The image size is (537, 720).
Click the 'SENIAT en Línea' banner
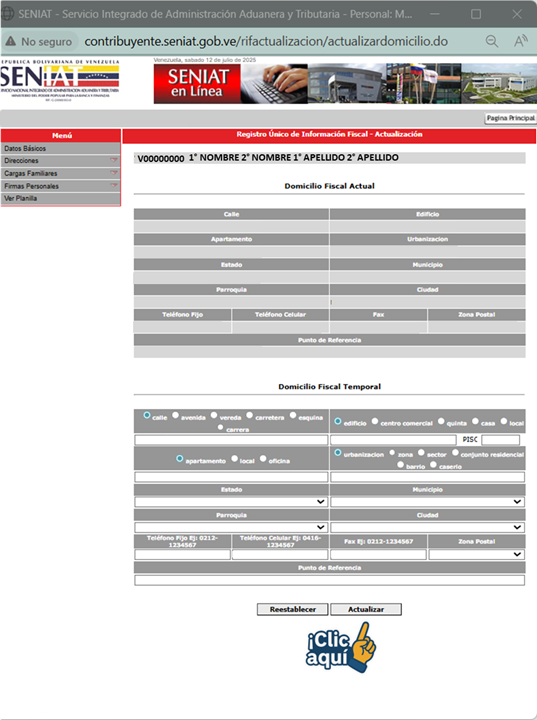click(197, 84)
